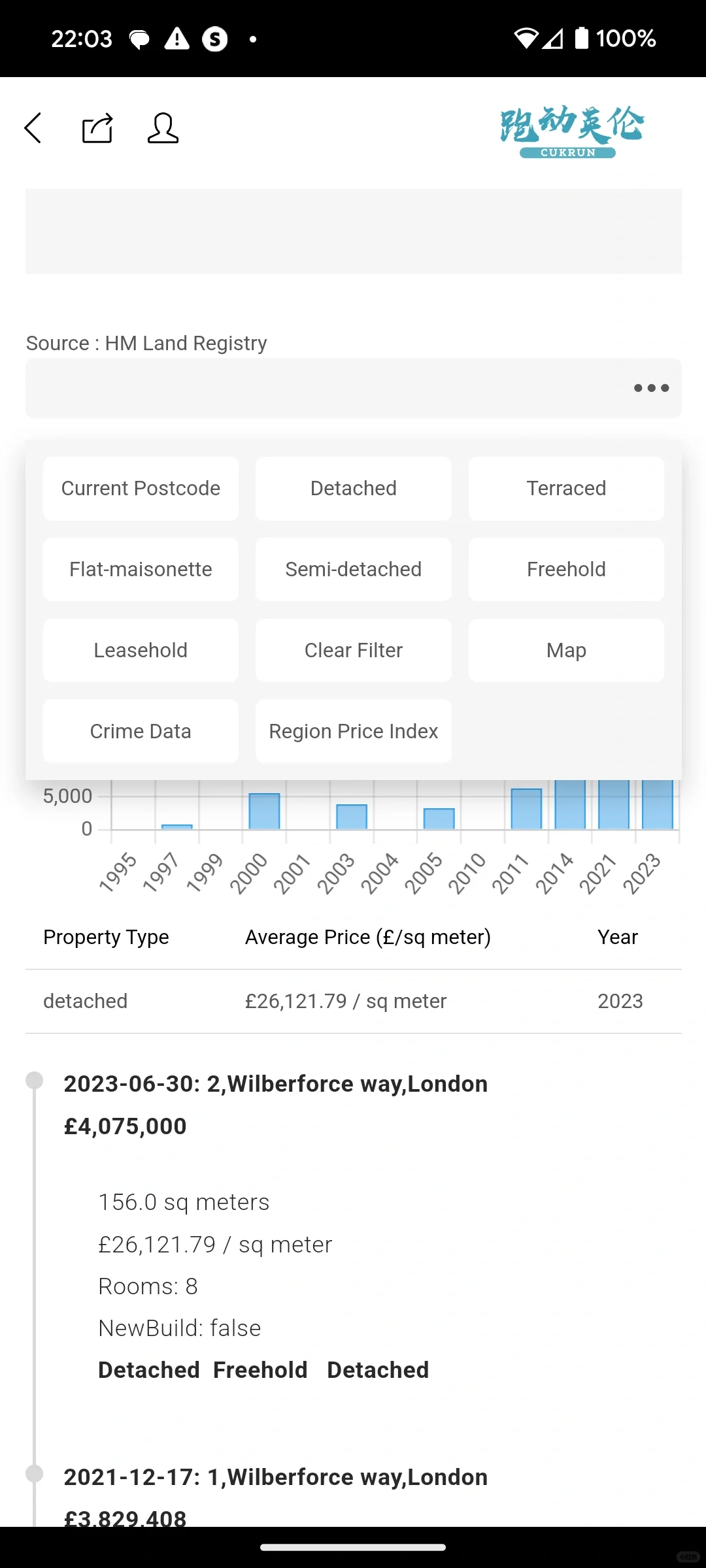The image size is (706, 1568).
Task: Open Region Price Index
Action: pos(353,732)
